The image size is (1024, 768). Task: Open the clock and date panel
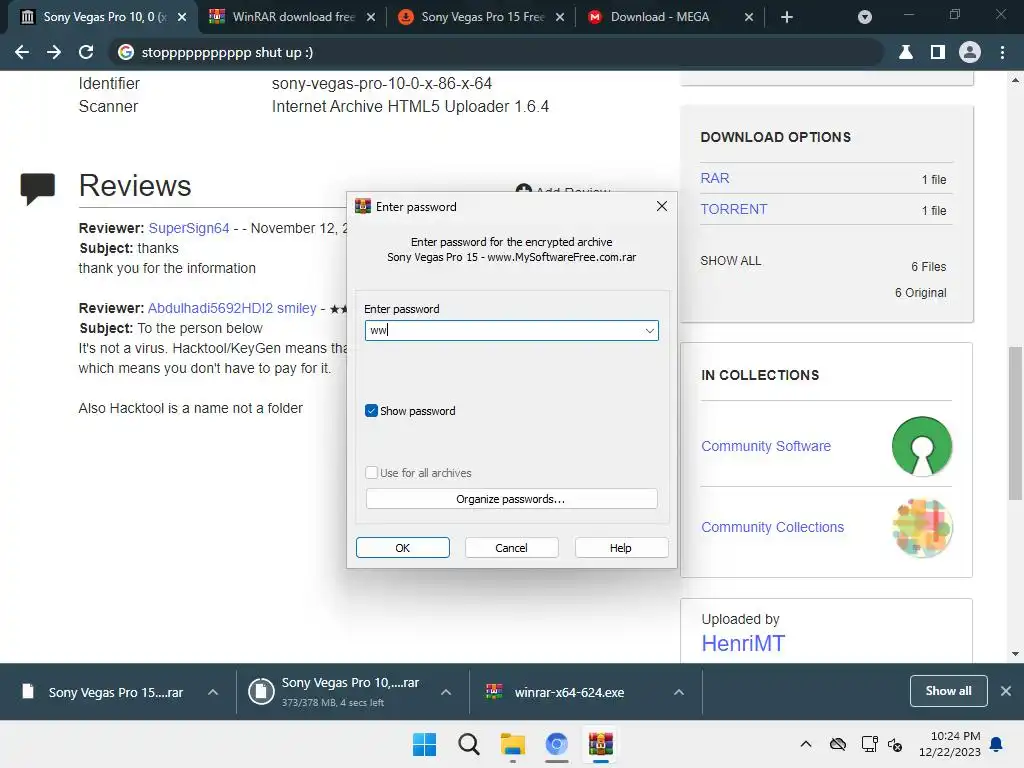tap(950, 744)
